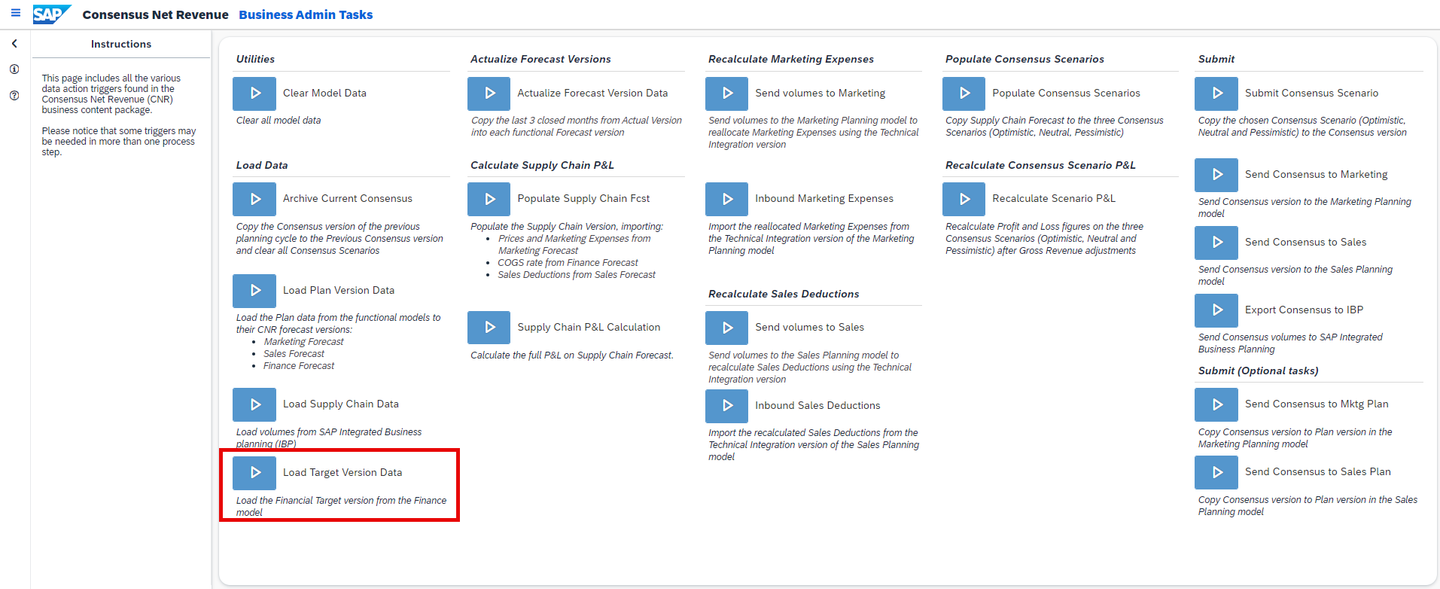Select the Utilities section heading
1440x589 pixels.
[x=255, y=59]
